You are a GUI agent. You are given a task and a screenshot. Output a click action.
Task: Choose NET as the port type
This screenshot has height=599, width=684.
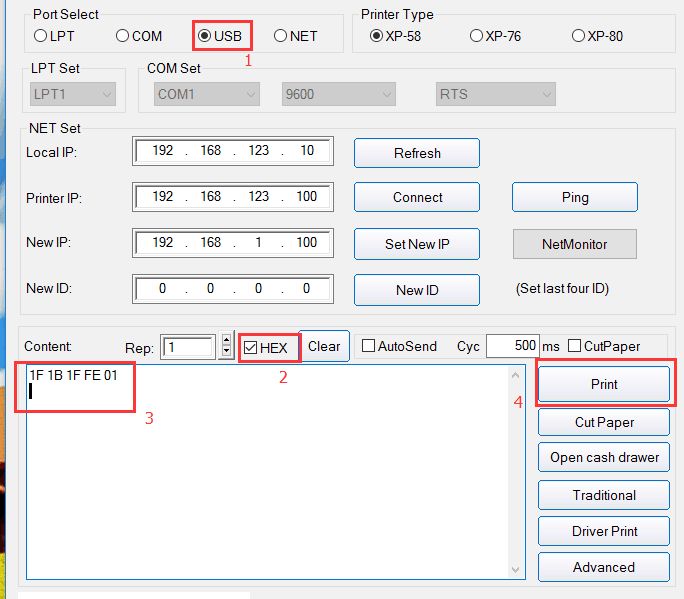click(x=280, y=36)
